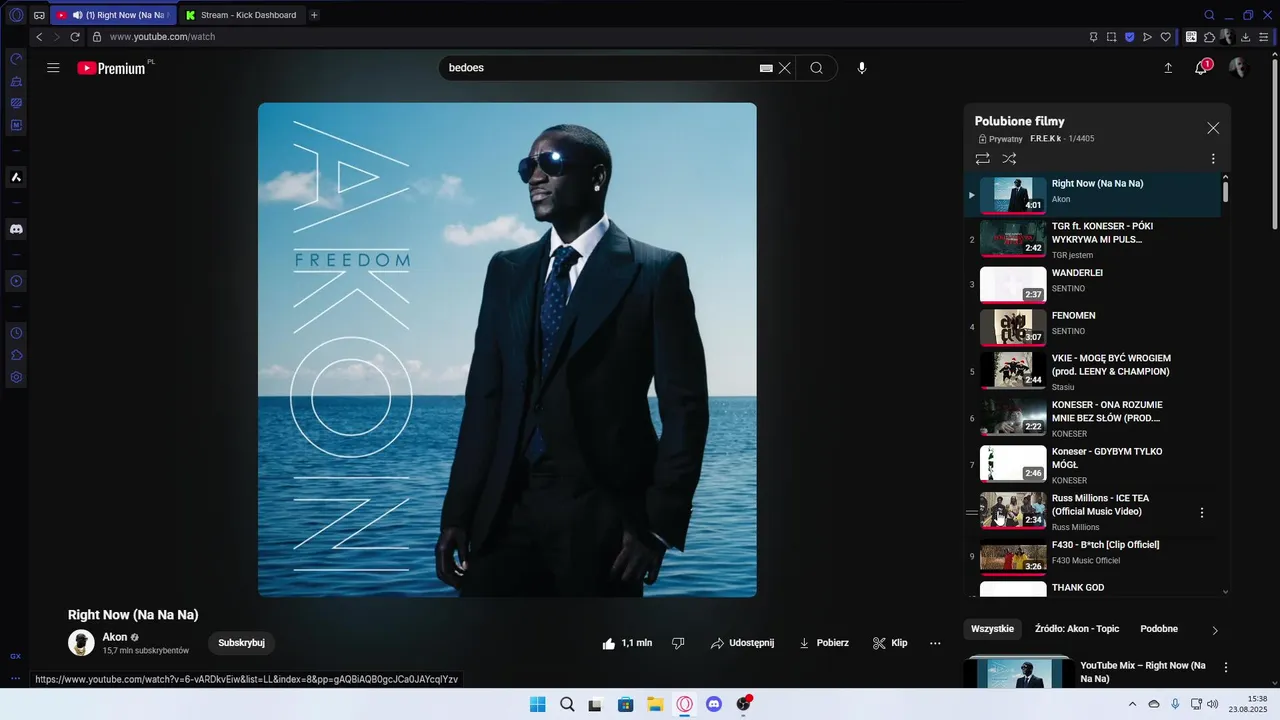
Task: Open the YouTube guide hamburger menu
Action: pyautogui.click(x=53, y=68)
